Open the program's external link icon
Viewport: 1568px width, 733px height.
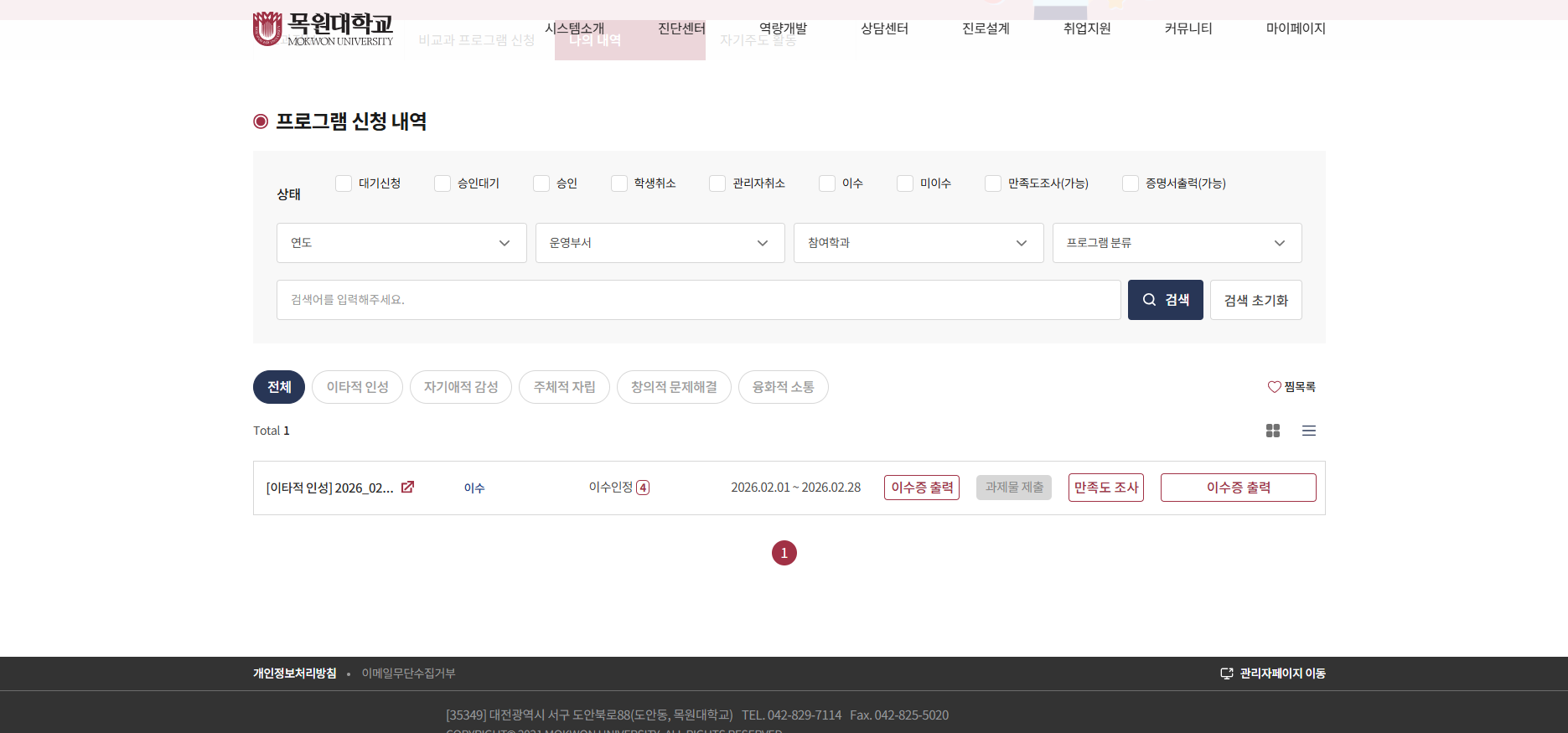tap(407, 487)
